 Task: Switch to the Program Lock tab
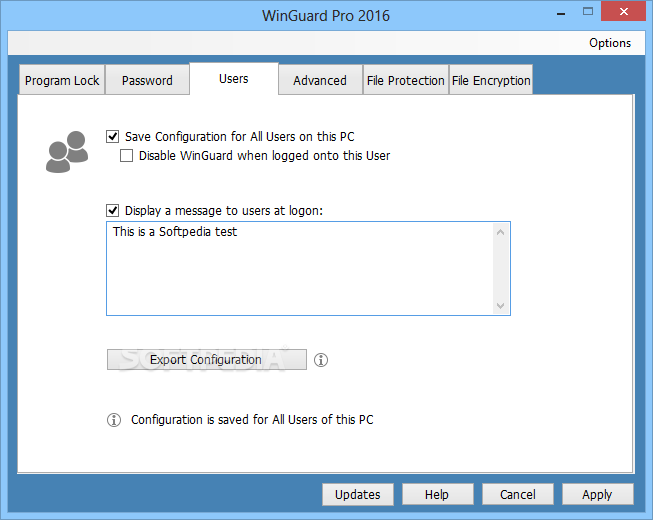coord(62,80)
